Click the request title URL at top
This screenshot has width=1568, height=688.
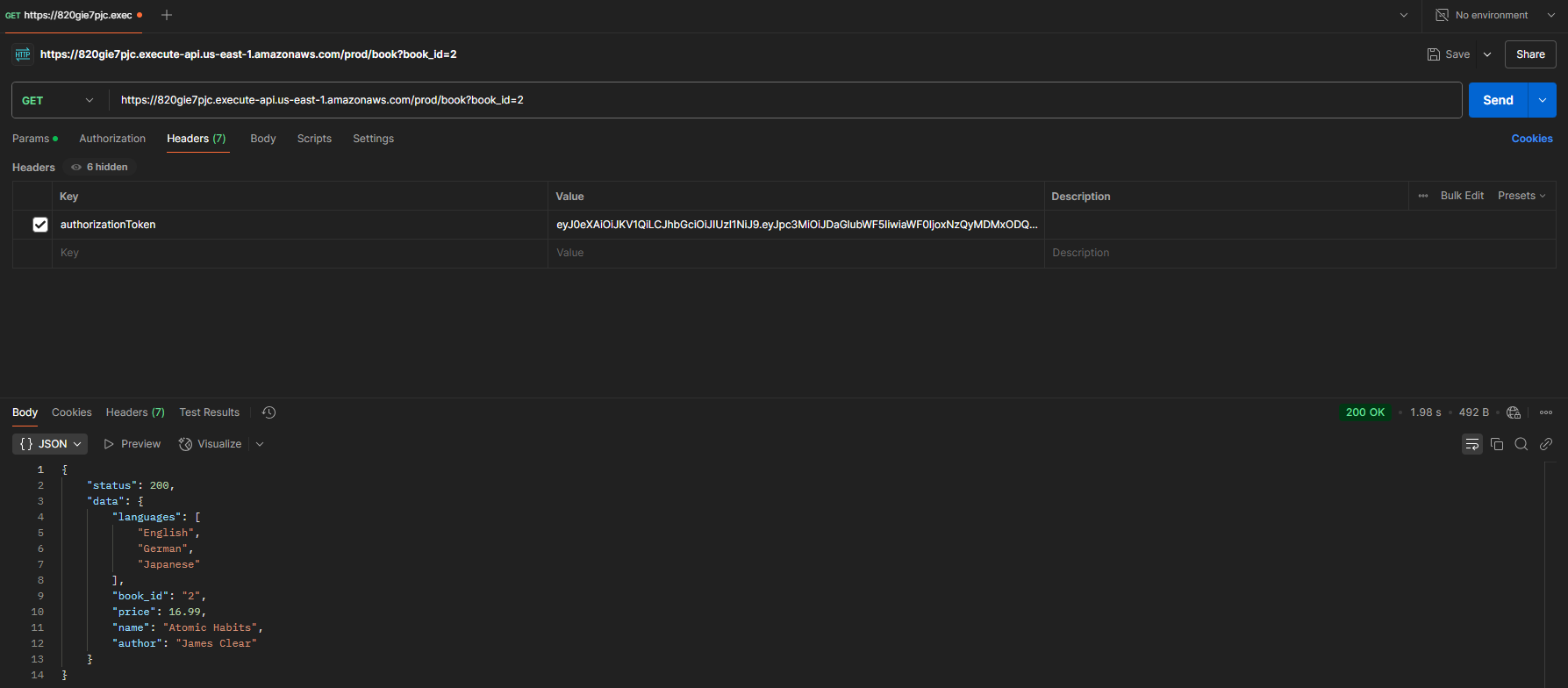coord(248,54)
